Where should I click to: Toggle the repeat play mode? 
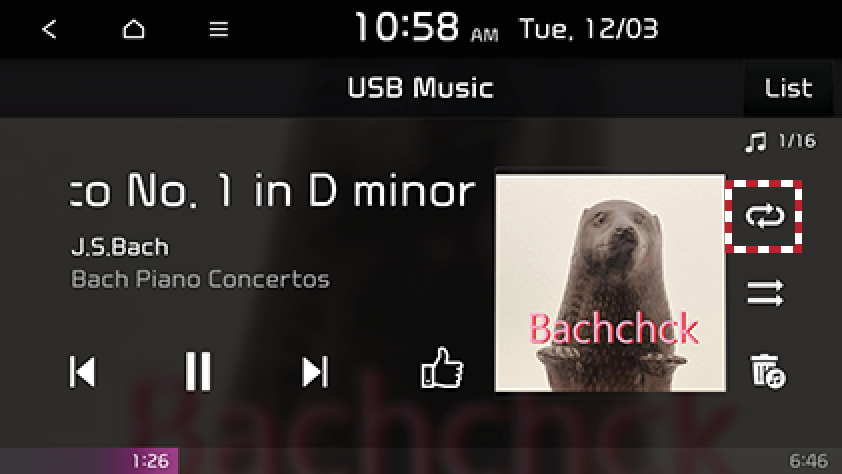[x=764, y=216]
